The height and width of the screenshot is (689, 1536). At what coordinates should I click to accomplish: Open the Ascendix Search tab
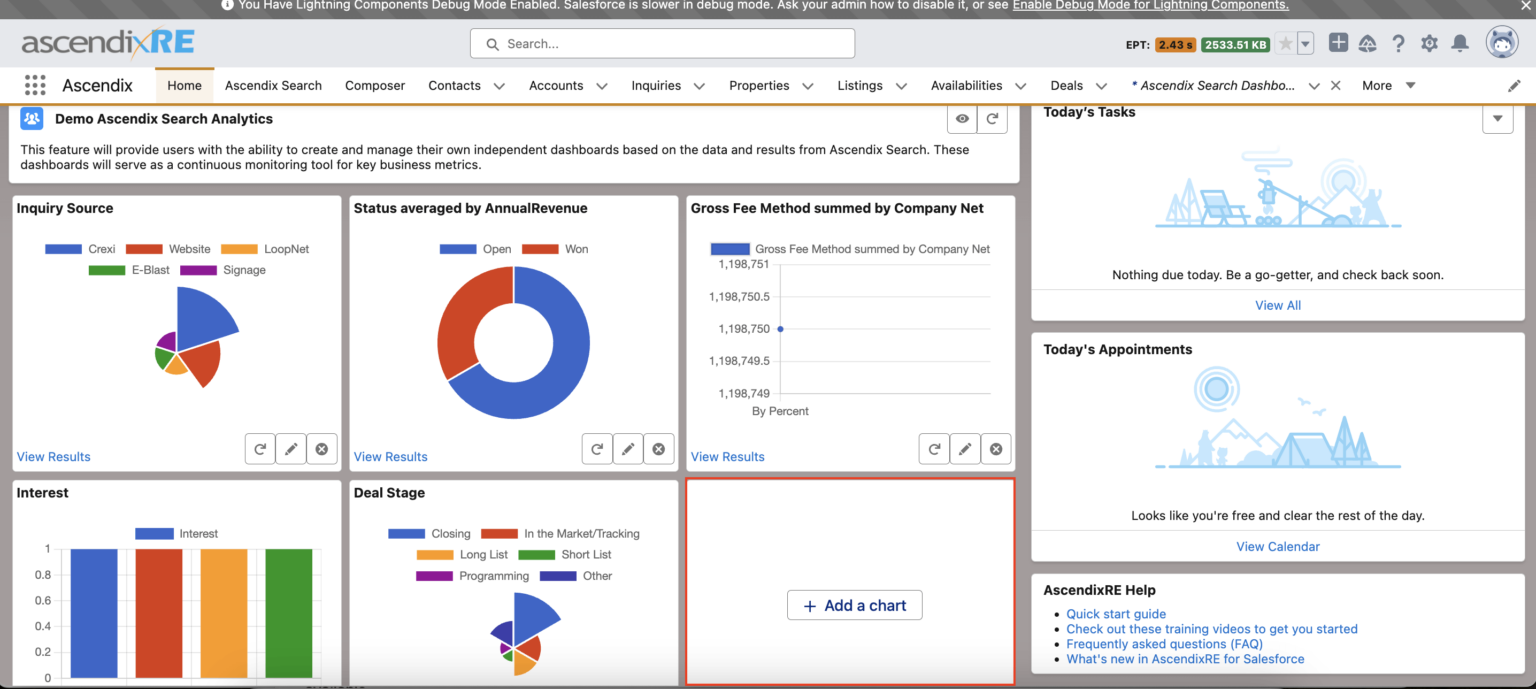273,86
